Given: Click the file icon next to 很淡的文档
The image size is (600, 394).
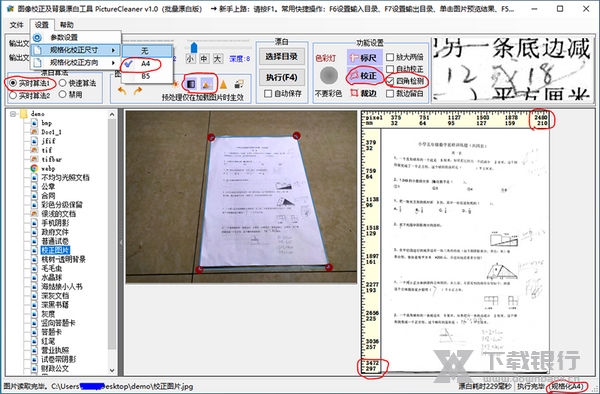Looking at the screenshot, I should click(34, 214).
